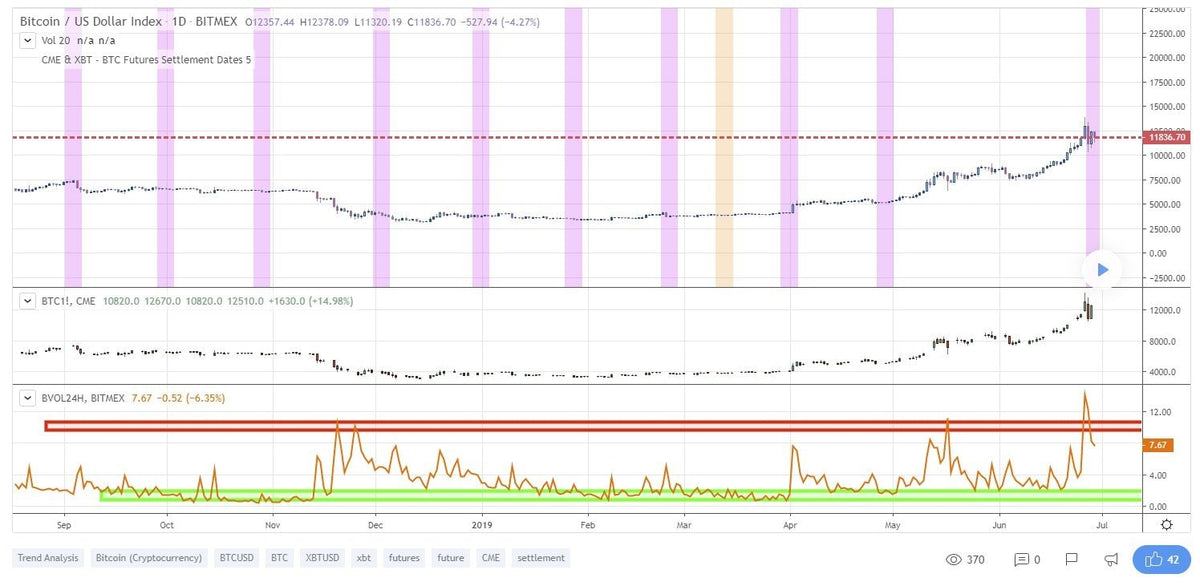Flag this idea using the flag icon
The image size is (1200, 586).
pos(1071,560)
